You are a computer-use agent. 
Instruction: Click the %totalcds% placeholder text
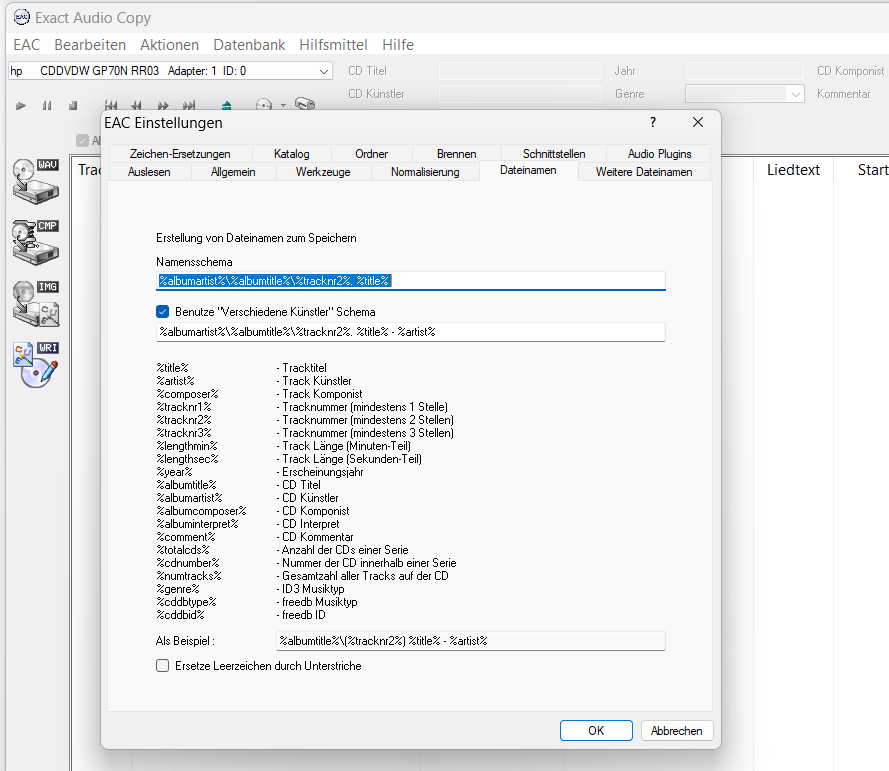[x=183, y=550]
